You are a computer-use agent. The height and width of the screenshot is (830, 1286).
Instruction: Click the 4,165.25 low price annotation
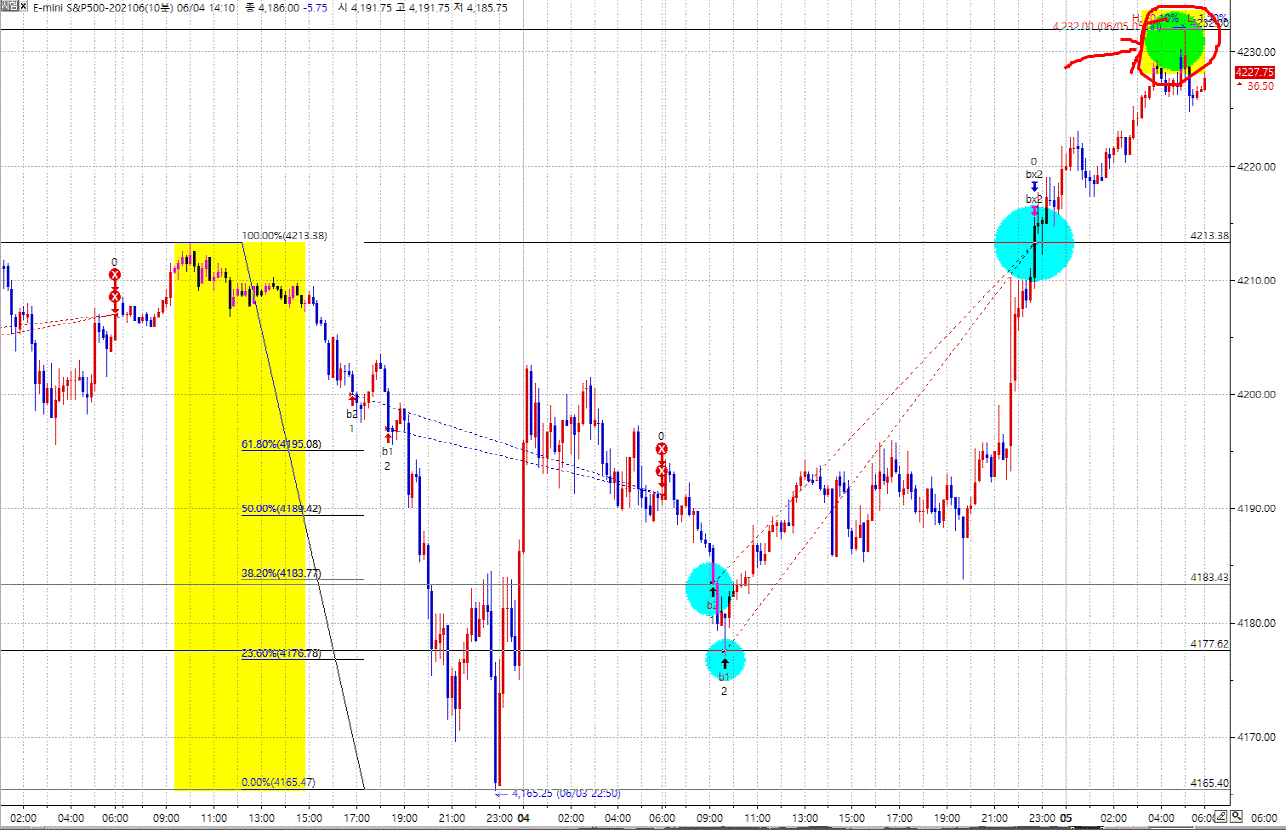click(565, 794)
